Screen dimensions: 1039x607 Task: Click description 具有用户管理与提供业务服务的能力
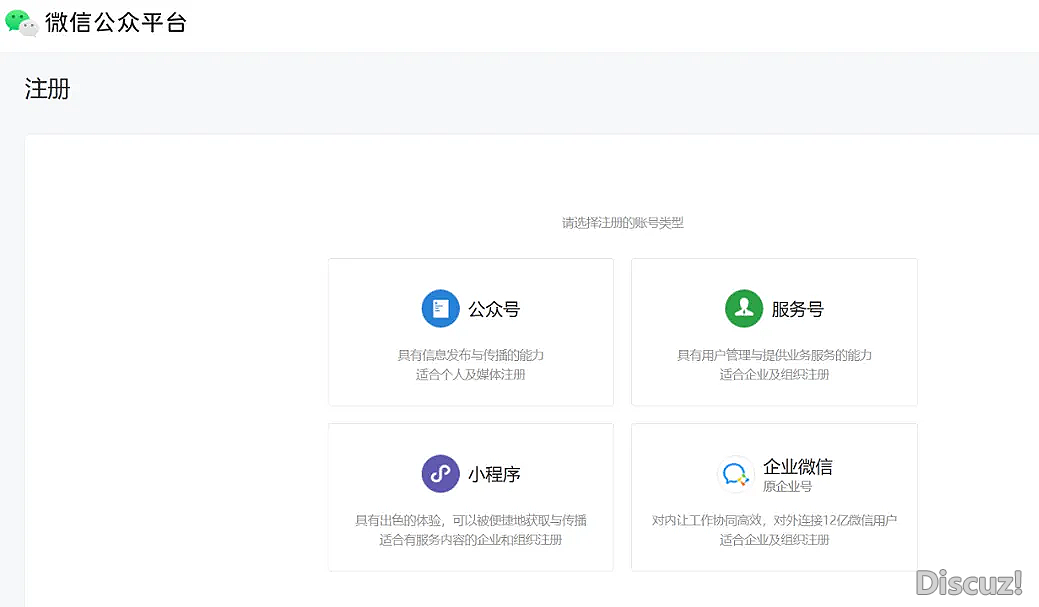[x=774, y=355]
